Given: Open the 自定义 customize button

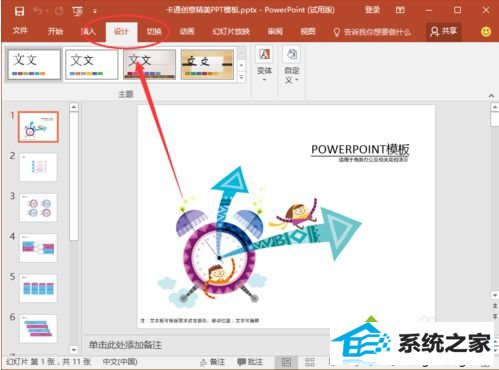Looking at the screenshot, I should click(x=292, y=65).
